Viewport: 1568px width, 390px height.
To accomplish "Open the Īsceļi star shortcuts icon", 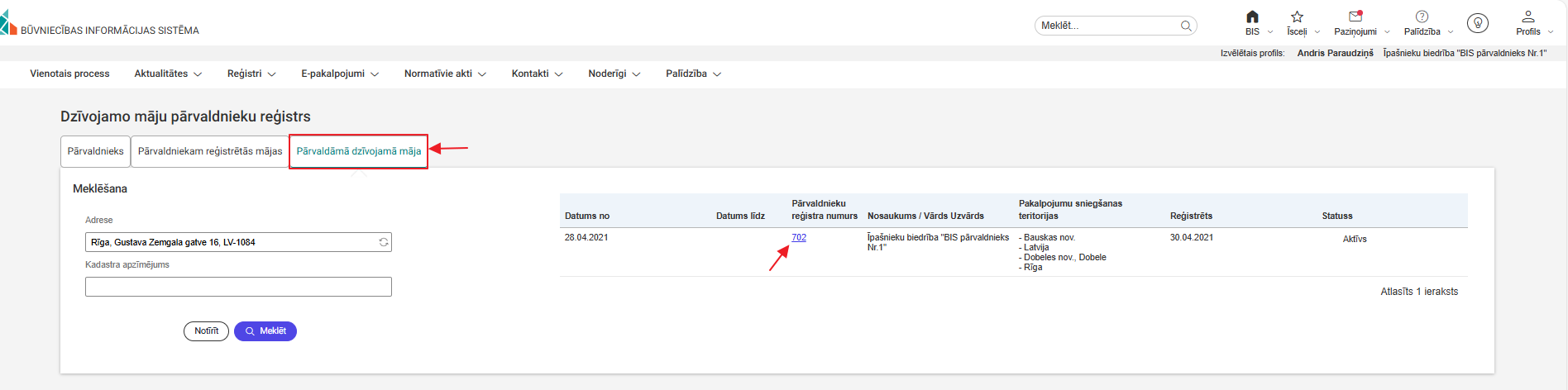I will pos(1297,17).
